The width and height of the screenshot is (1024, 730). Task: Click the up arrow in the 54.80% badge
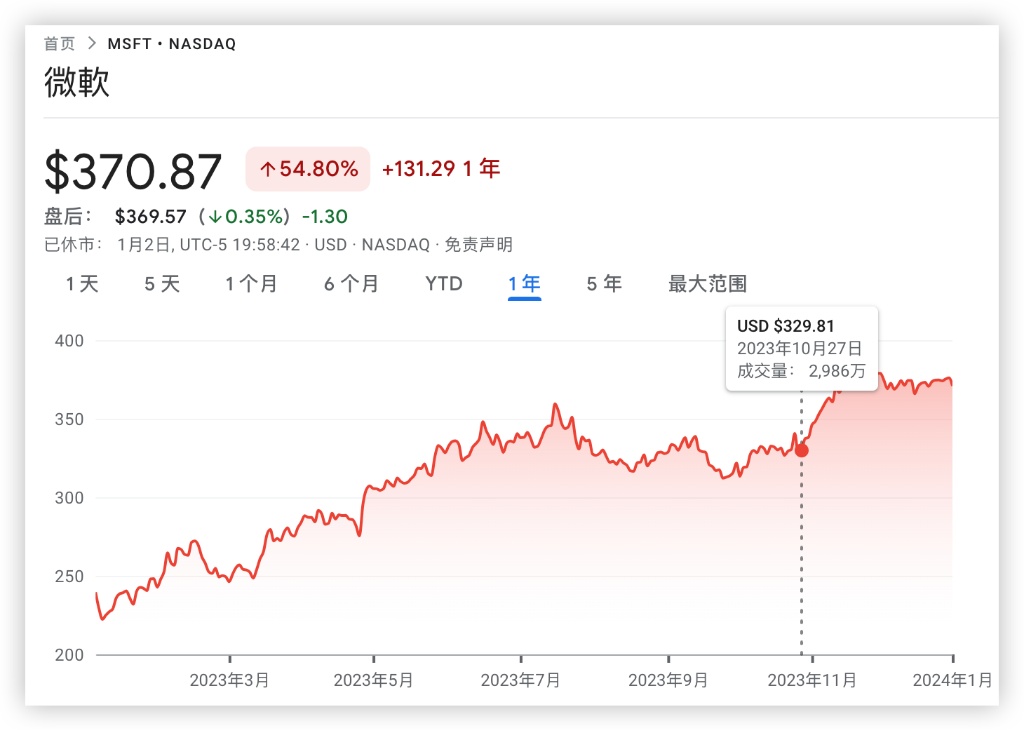pyautogui.click(x=267, y=170)
